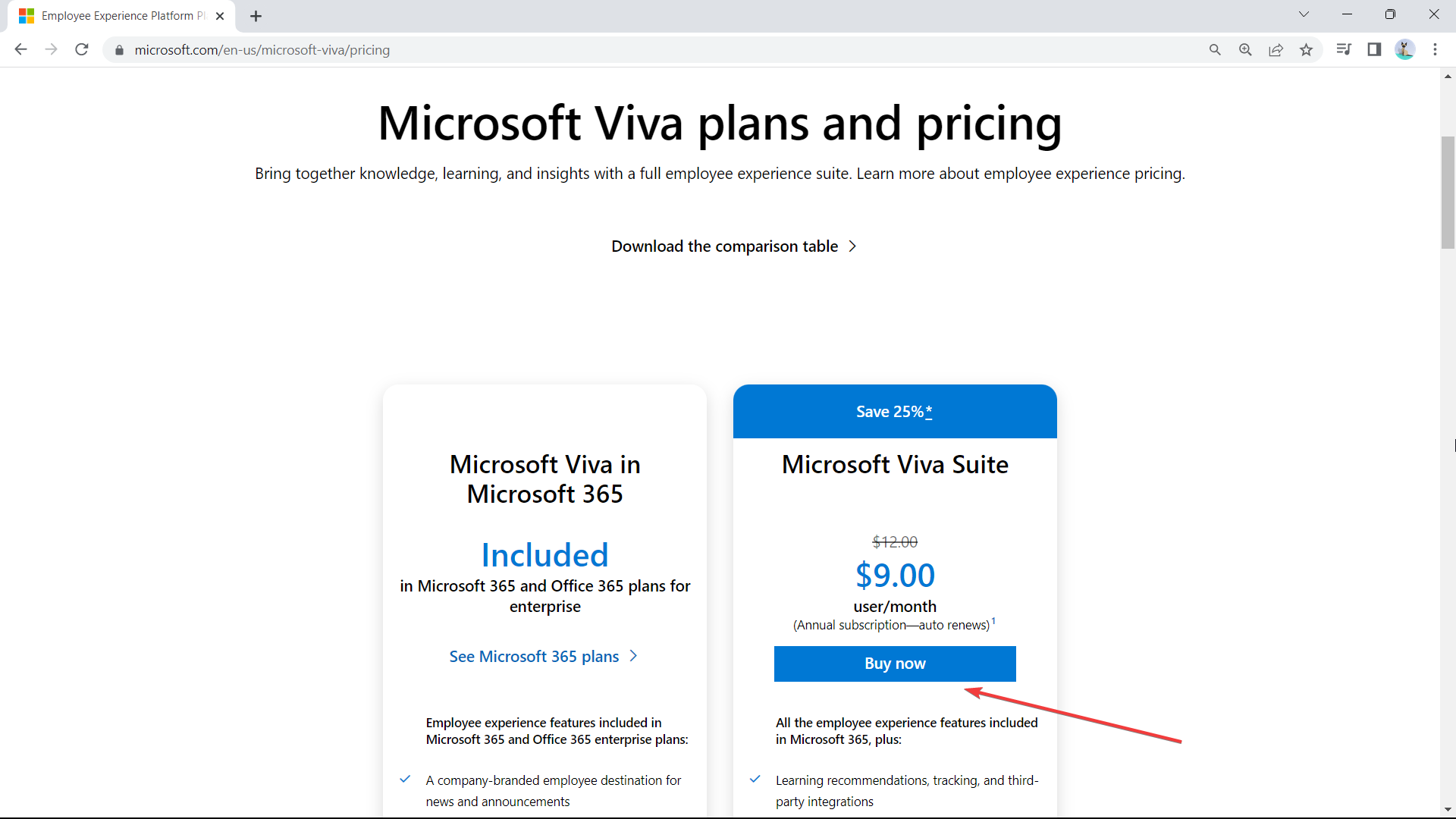Screen dimensions: 1456x819
Task: Open a new browser tab
Action: (x=256, y=16)
